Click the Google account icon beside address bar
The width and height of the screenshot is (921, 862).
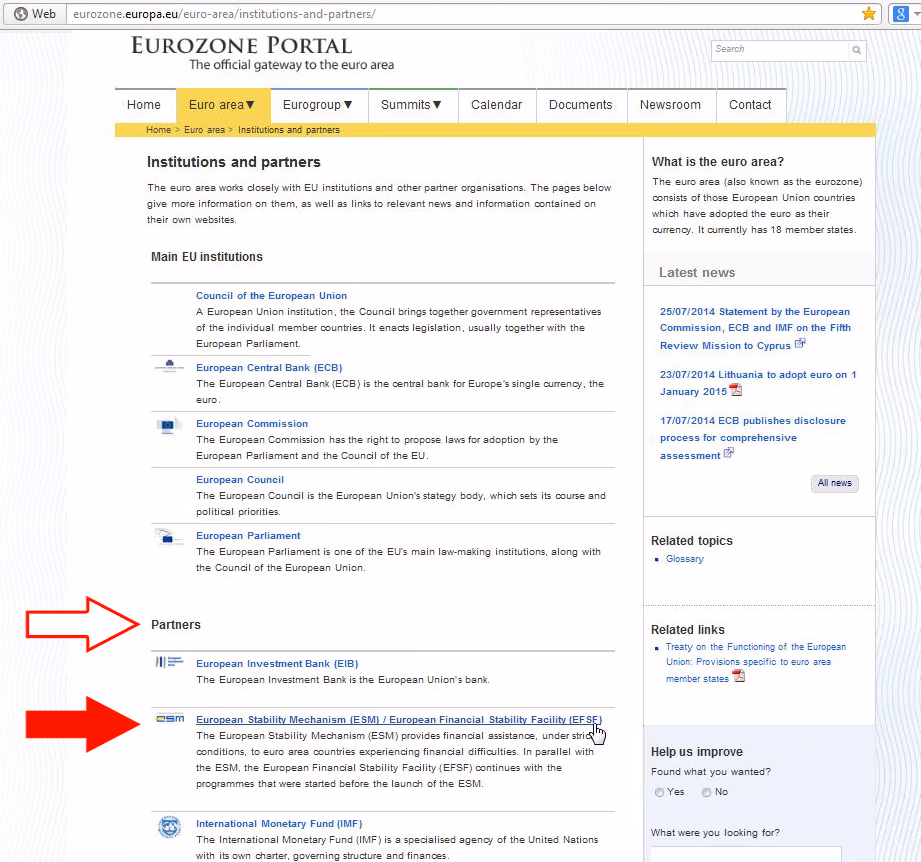[900, 14]
